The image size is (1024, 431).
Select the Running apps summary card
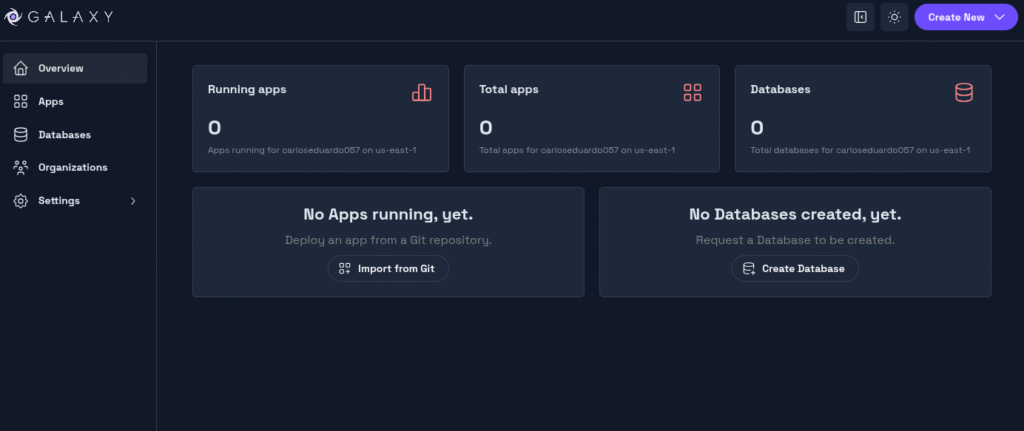320,118
